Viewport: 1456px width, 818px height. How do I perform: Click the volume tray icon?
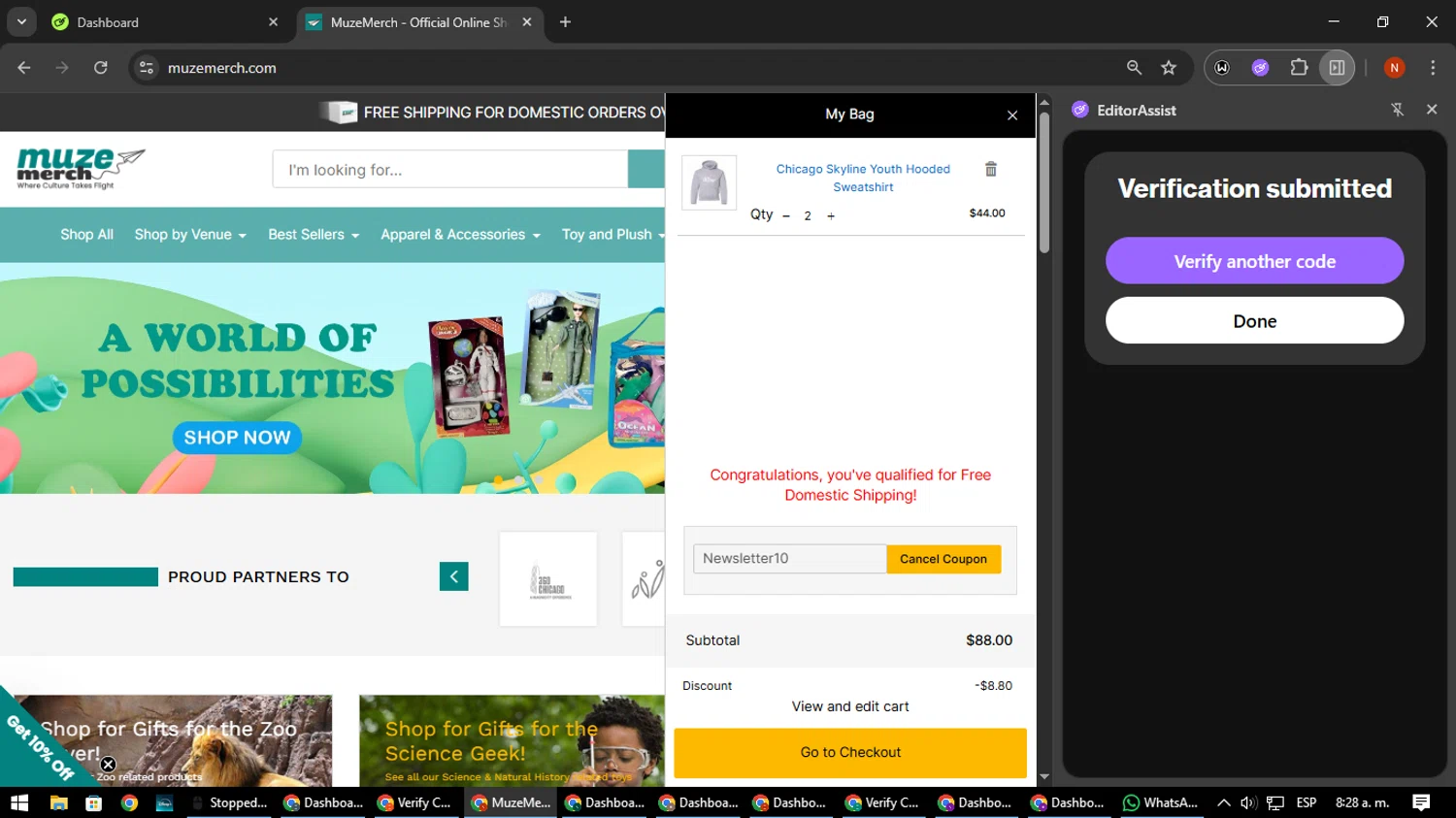[1248, 802]
